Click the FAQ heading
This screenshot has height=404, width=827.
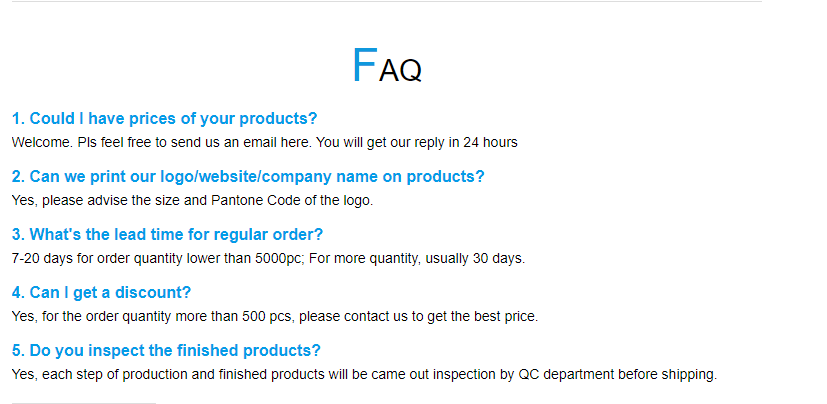387,67
